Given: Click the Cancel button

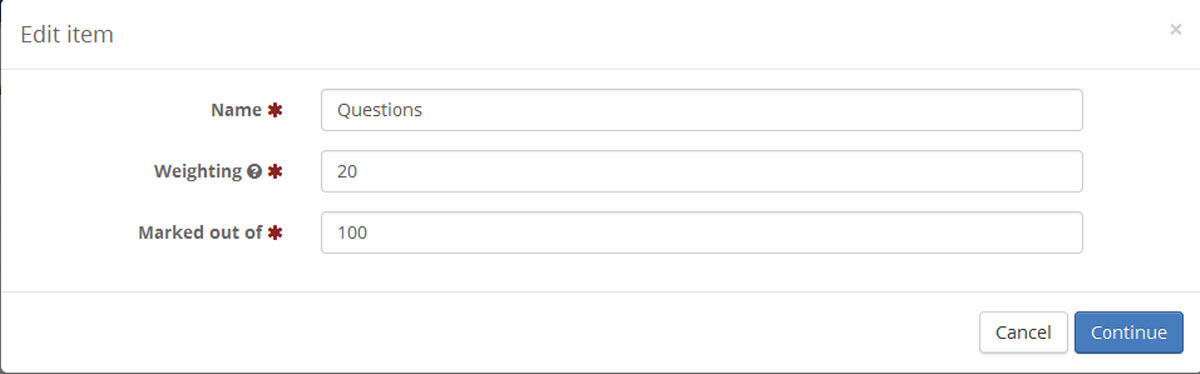Looking at the screenshot, I should click(x=1023, y=332).
